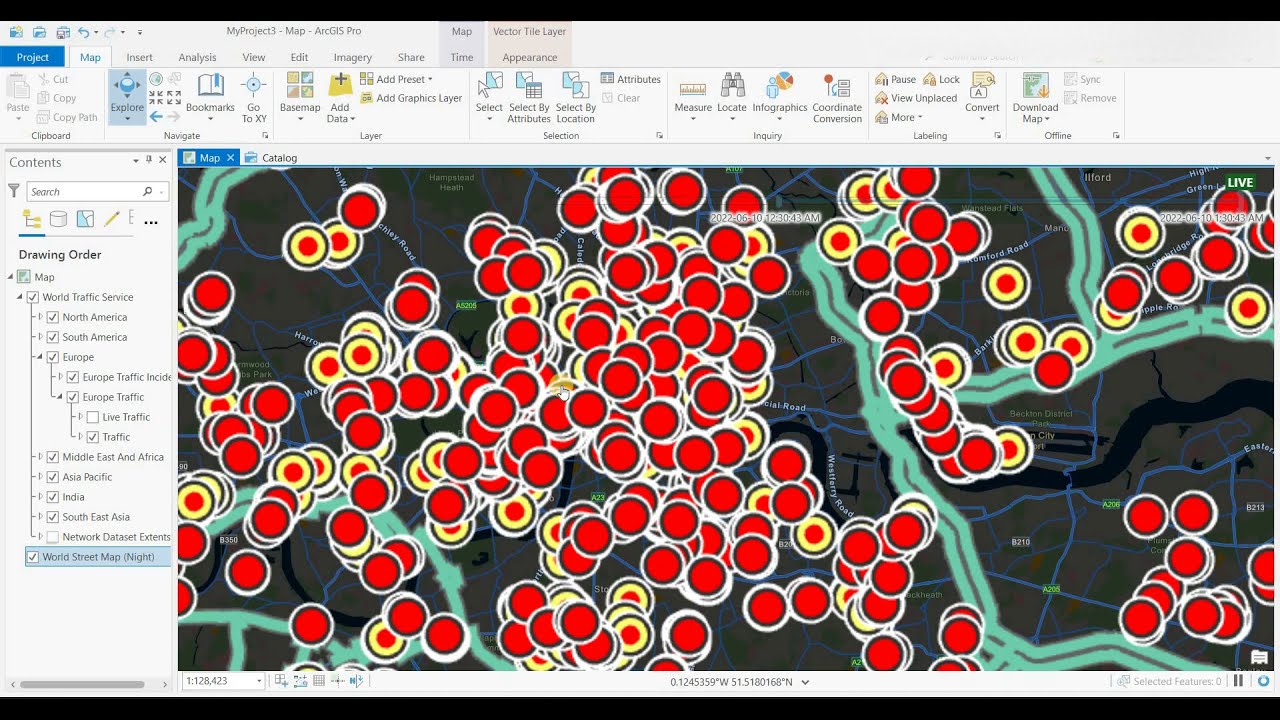Open coordinate display format dropdown

[805, 682]
